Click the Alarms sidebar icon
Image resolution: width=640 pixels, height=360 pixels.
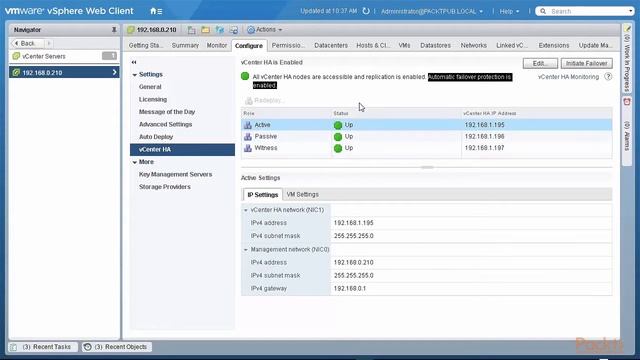click(627, 102)
